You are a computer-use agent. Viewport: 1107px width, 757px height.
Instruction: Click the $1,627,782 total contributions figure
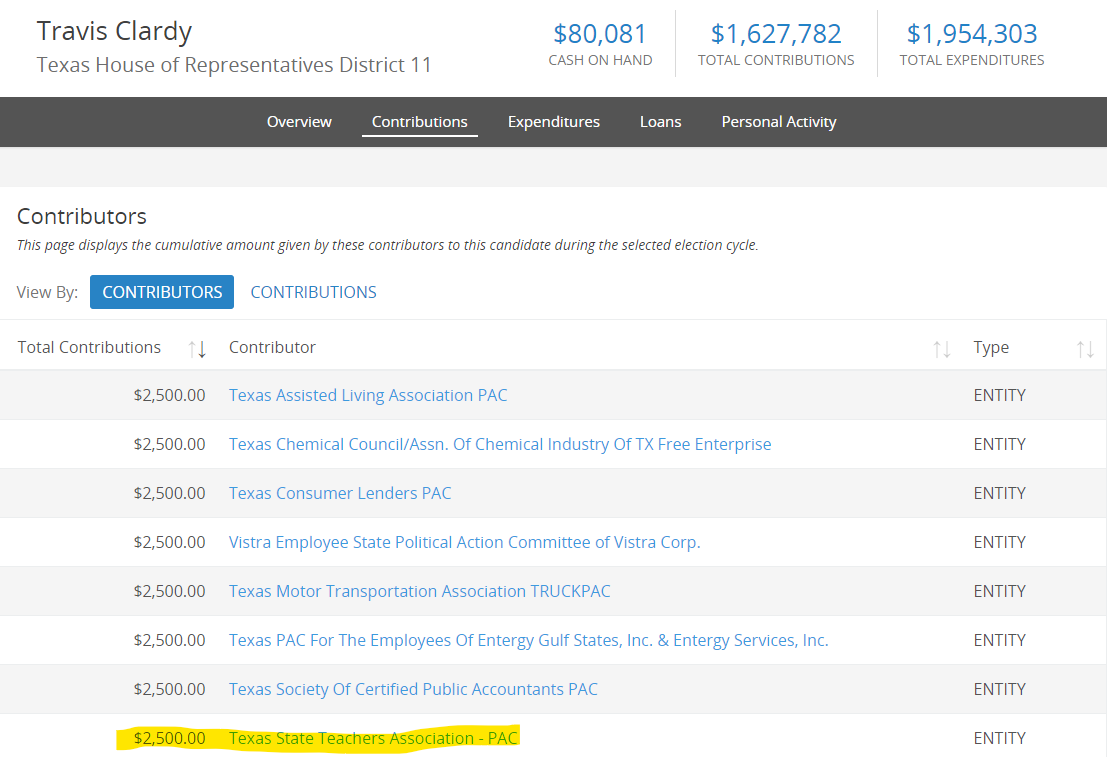776,34
